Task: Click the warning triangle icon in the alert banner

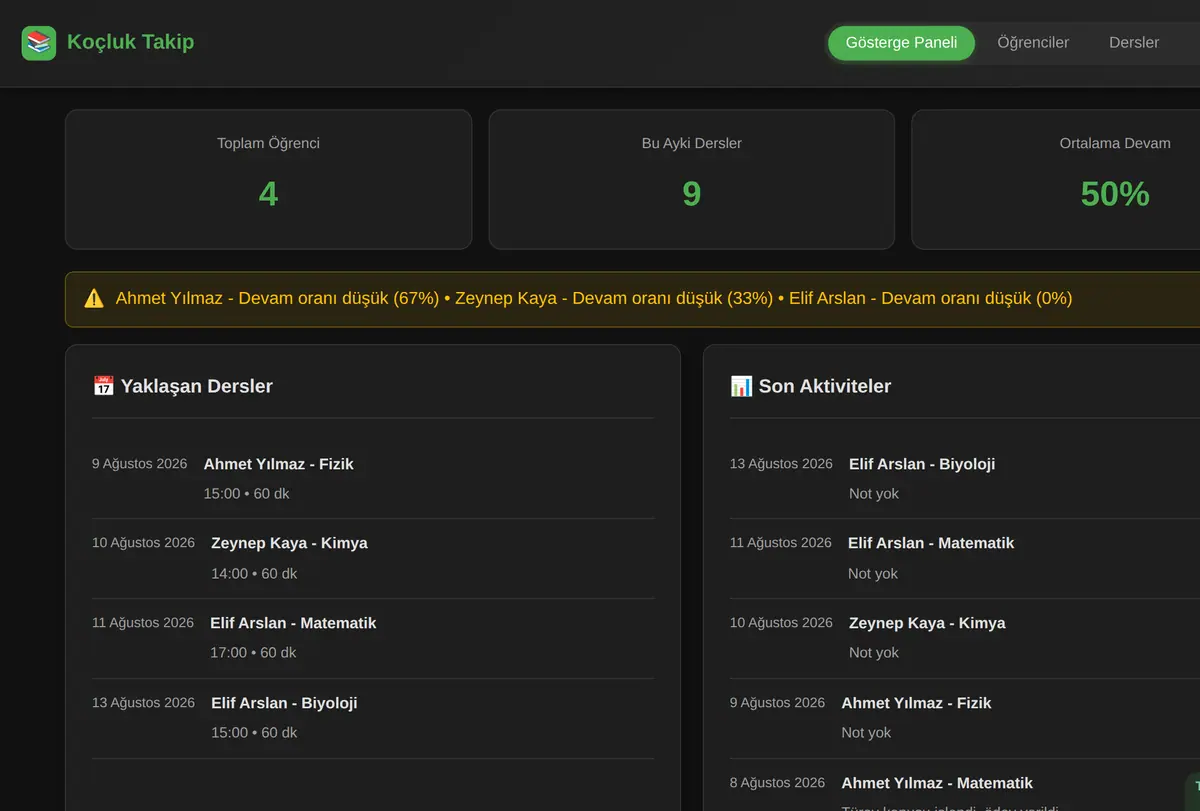Action: [x=94, y=298]
